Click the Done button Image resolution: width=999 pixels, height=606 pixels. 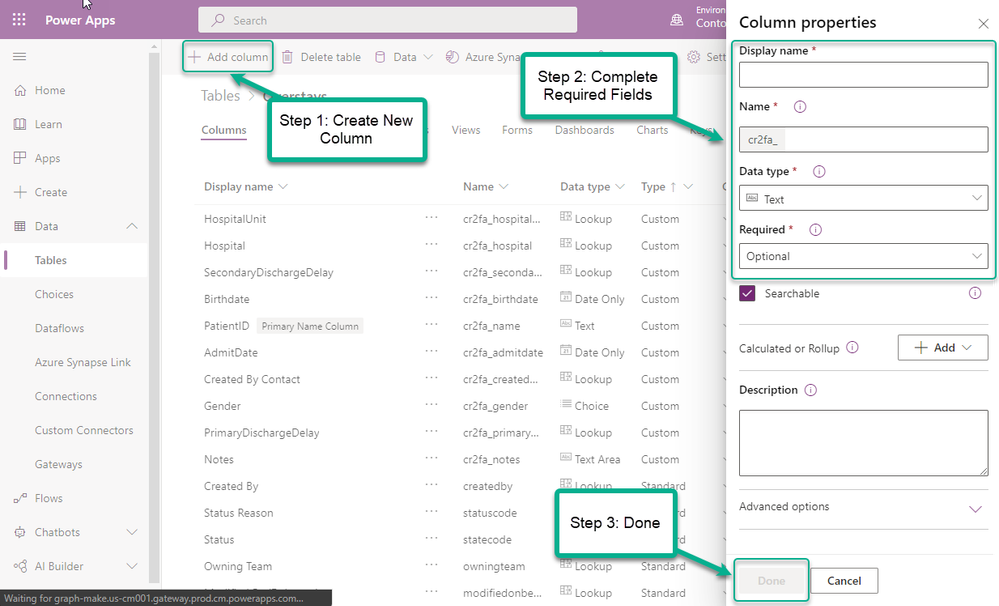click(x=771, y=581)
